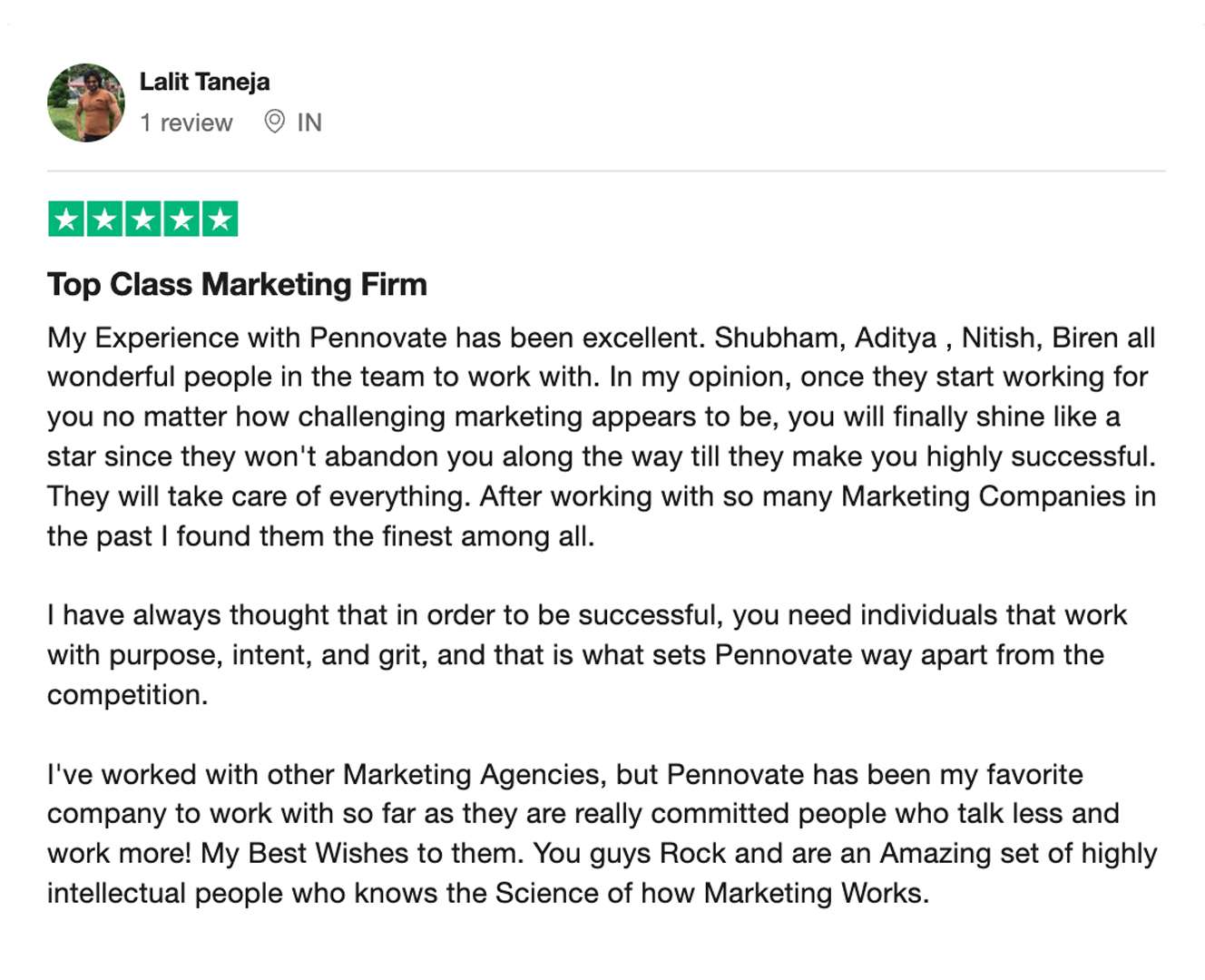Click the second green rating star
This screenshot has width=1205, height=980.
point(104,219)
